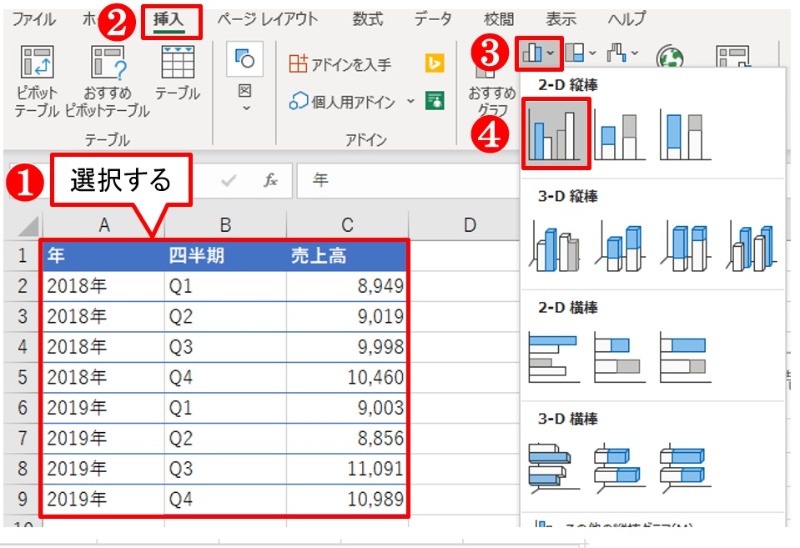Switch to the 表示 tab
The width and height of the screenshot is (800, 548).
tap(561, 19)
